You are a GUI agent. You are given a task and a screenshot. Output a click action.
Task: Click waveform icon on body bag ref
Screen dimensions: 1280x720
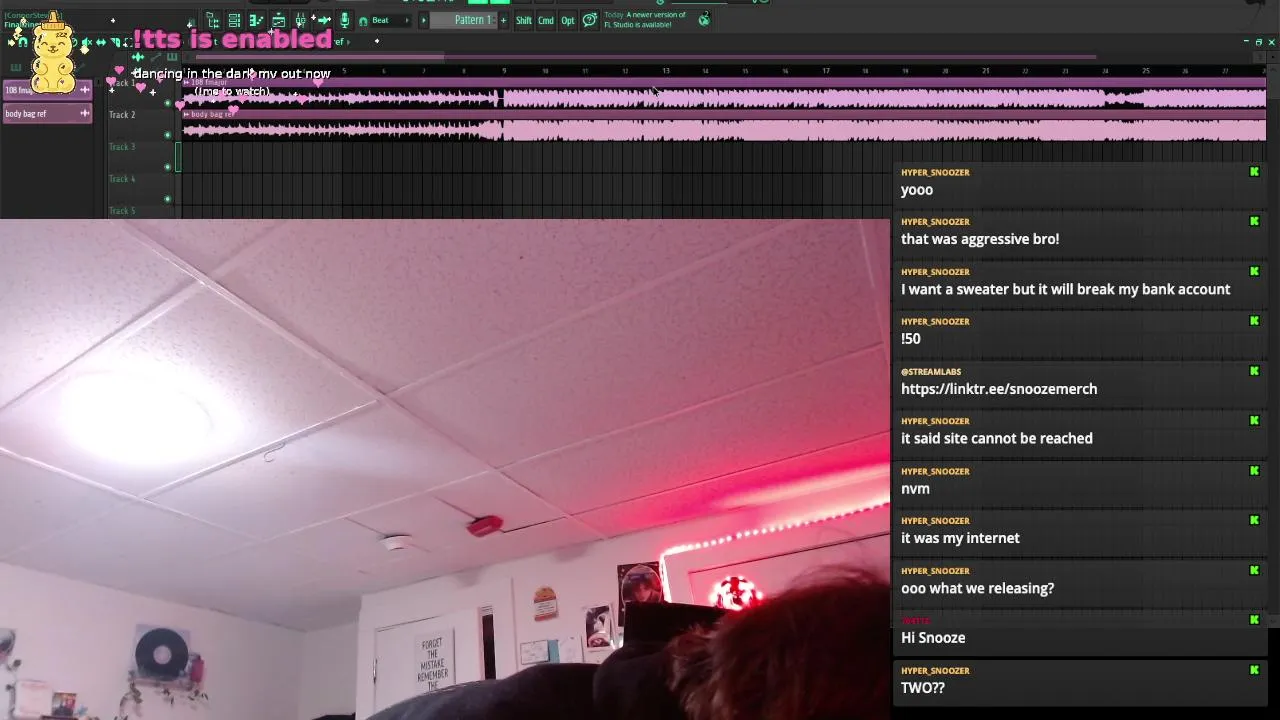coord(84,114)
